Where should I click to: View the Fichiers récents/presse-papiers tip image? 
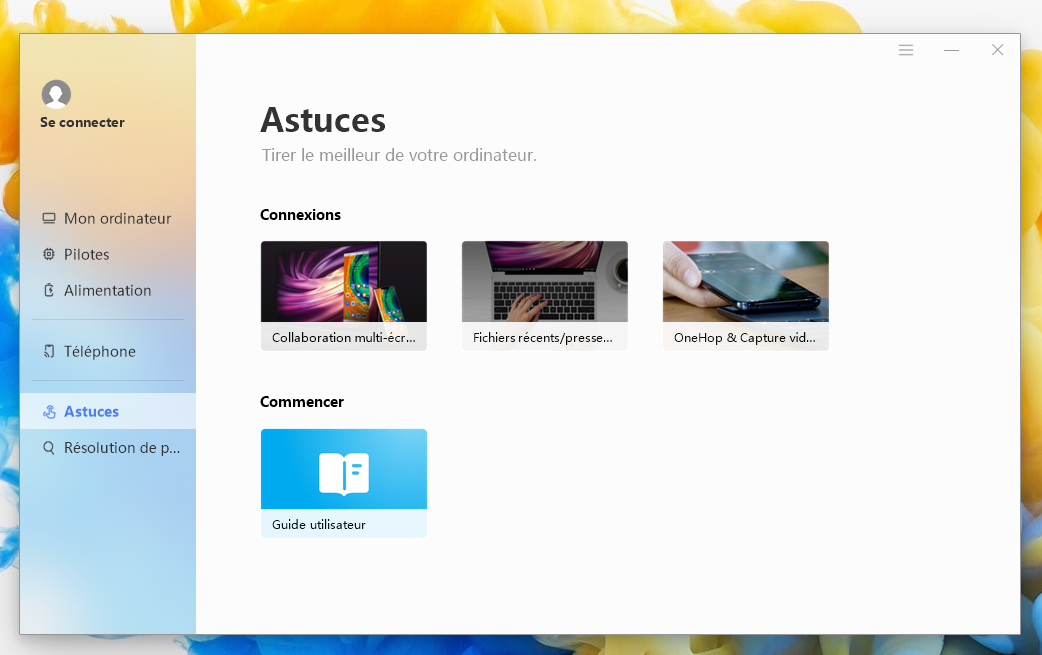[545, 282]
